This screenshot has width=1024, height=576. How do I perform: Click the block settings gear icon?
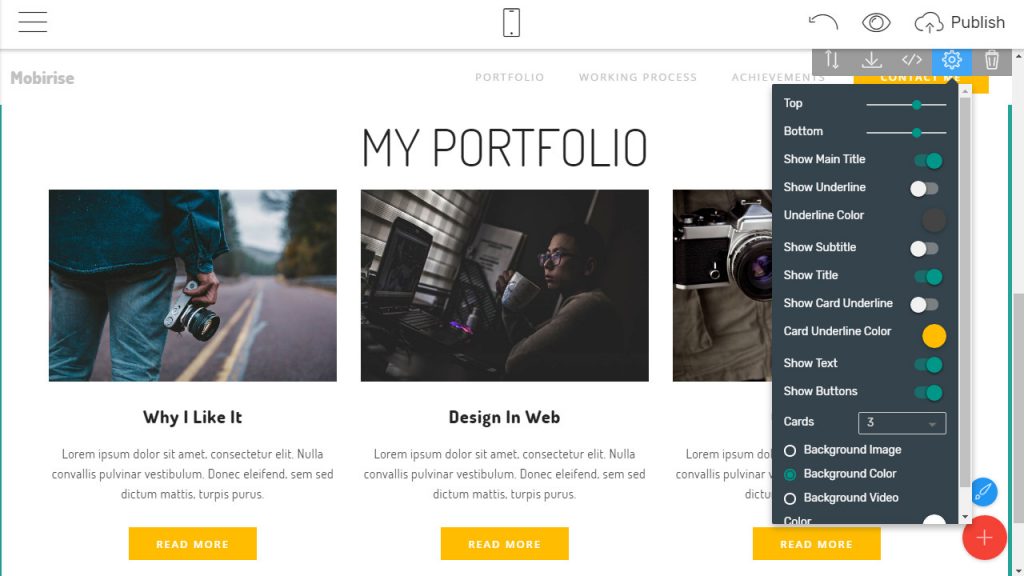click(951, 60)
